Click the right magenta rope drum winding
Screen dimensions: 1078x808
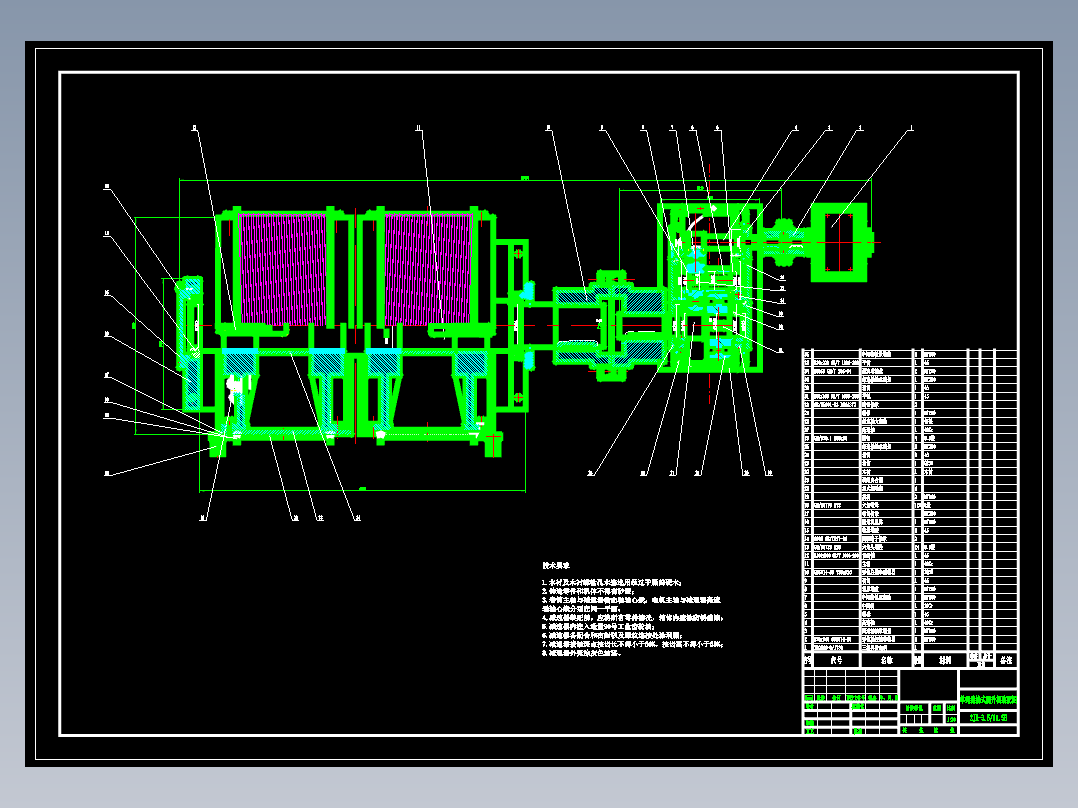(428, 269)
